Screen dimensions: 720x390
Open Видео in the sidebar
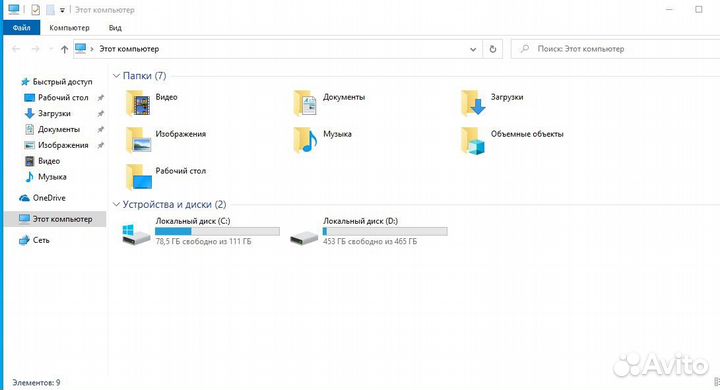[42, 161]
